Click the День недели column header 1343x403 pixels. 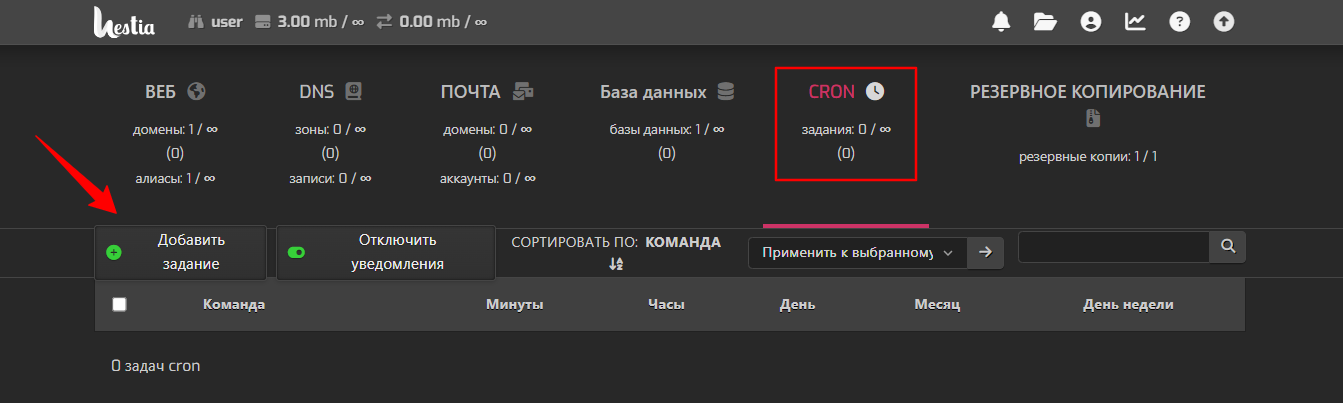[x=1128, y=305]
